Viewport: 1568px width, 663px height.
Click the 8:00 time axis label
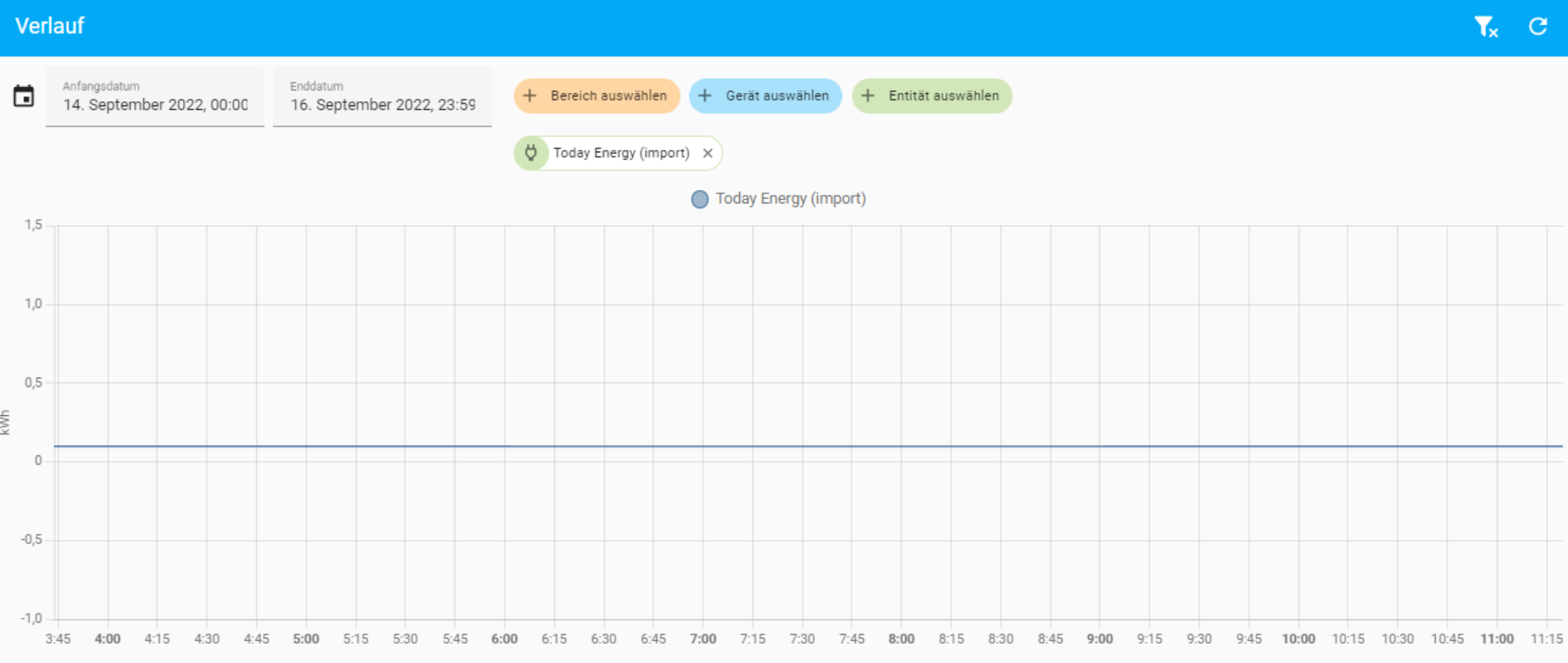point(902,639)
